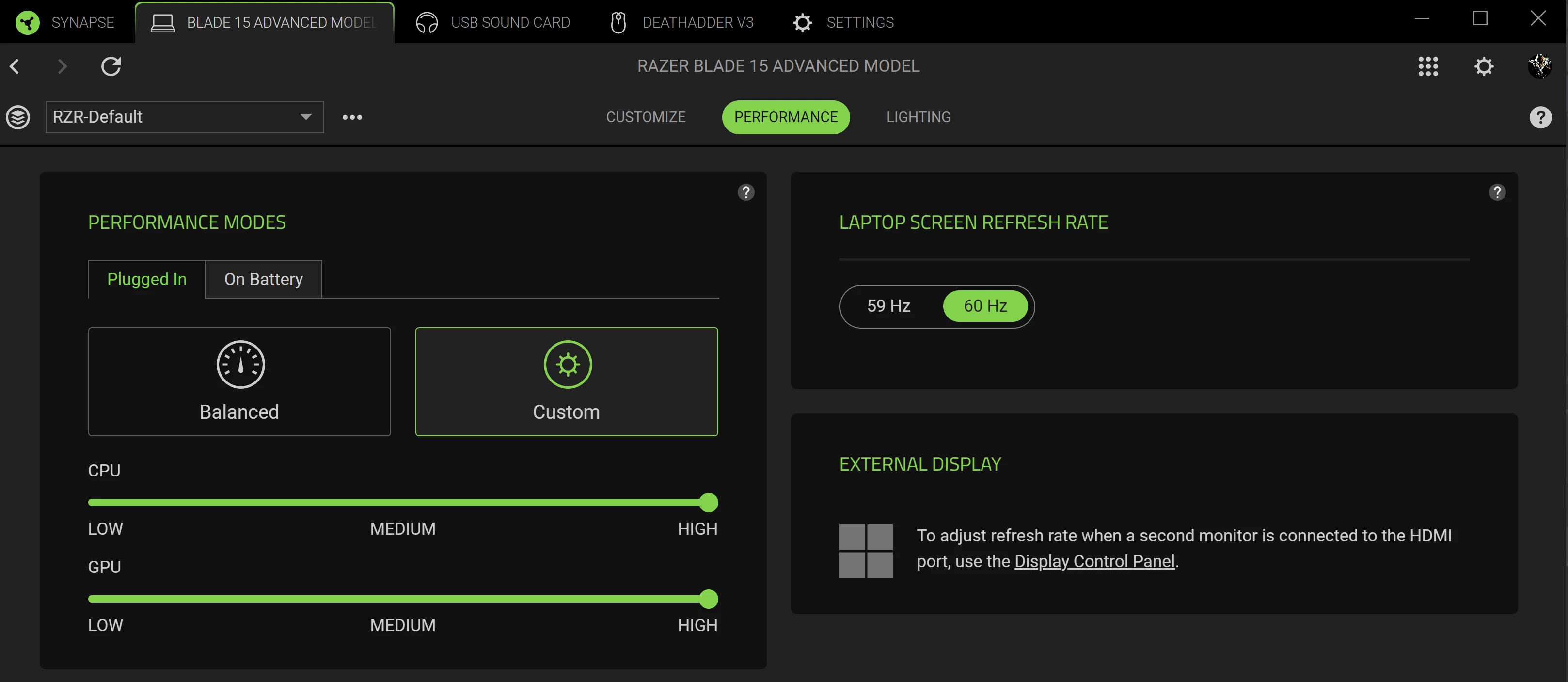
Task: Click the Display Control Panel link
Action: point(1094,561)
